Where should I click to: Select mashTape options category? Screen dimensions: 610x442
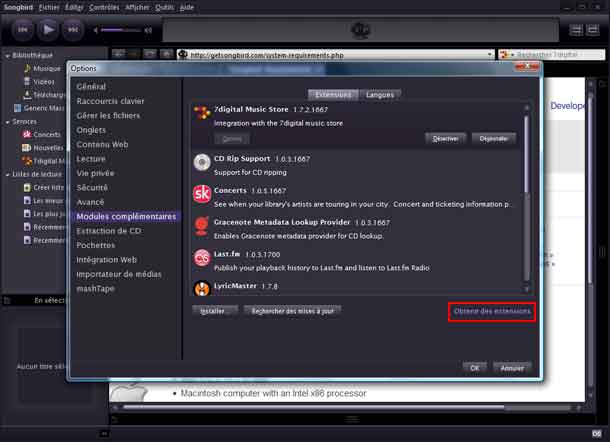point(95,288)
